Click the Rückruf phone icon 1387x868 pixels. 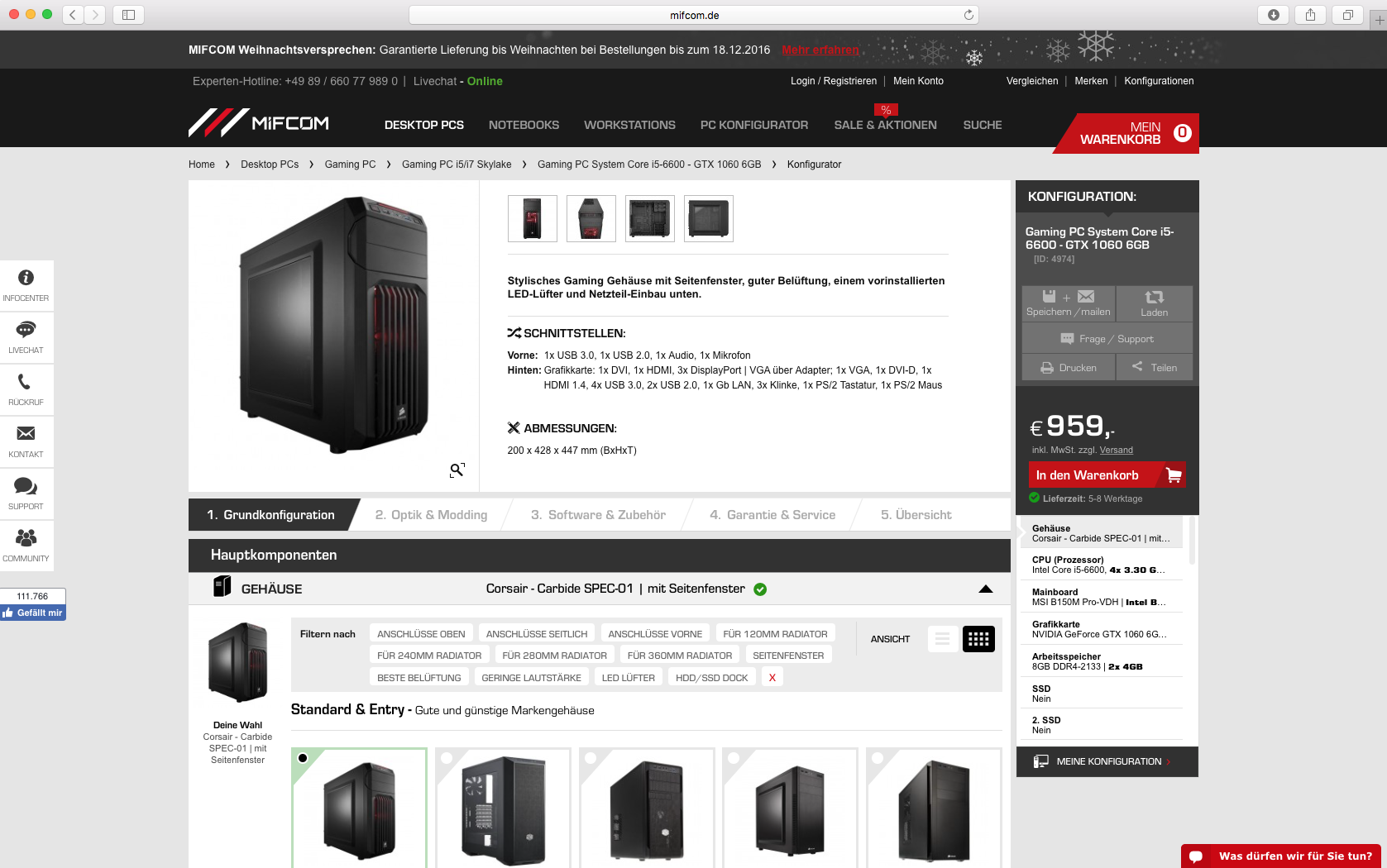click(26, 389)
